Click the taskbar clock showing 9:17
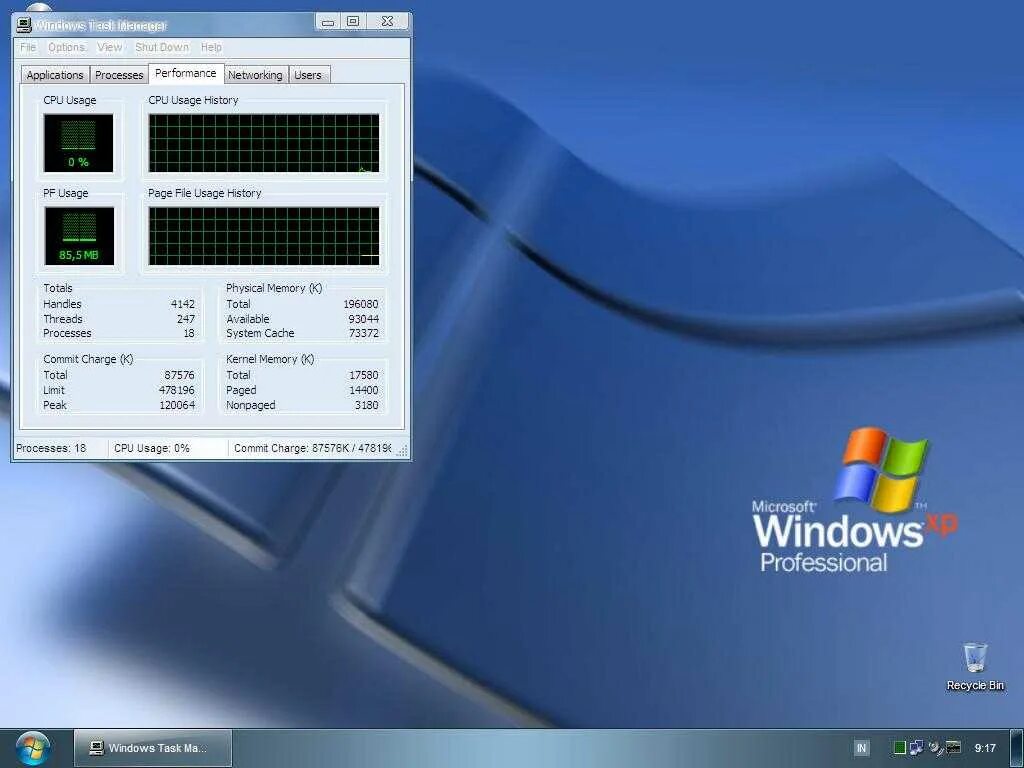Screen dimensions: 1024x768 (985, 748)
